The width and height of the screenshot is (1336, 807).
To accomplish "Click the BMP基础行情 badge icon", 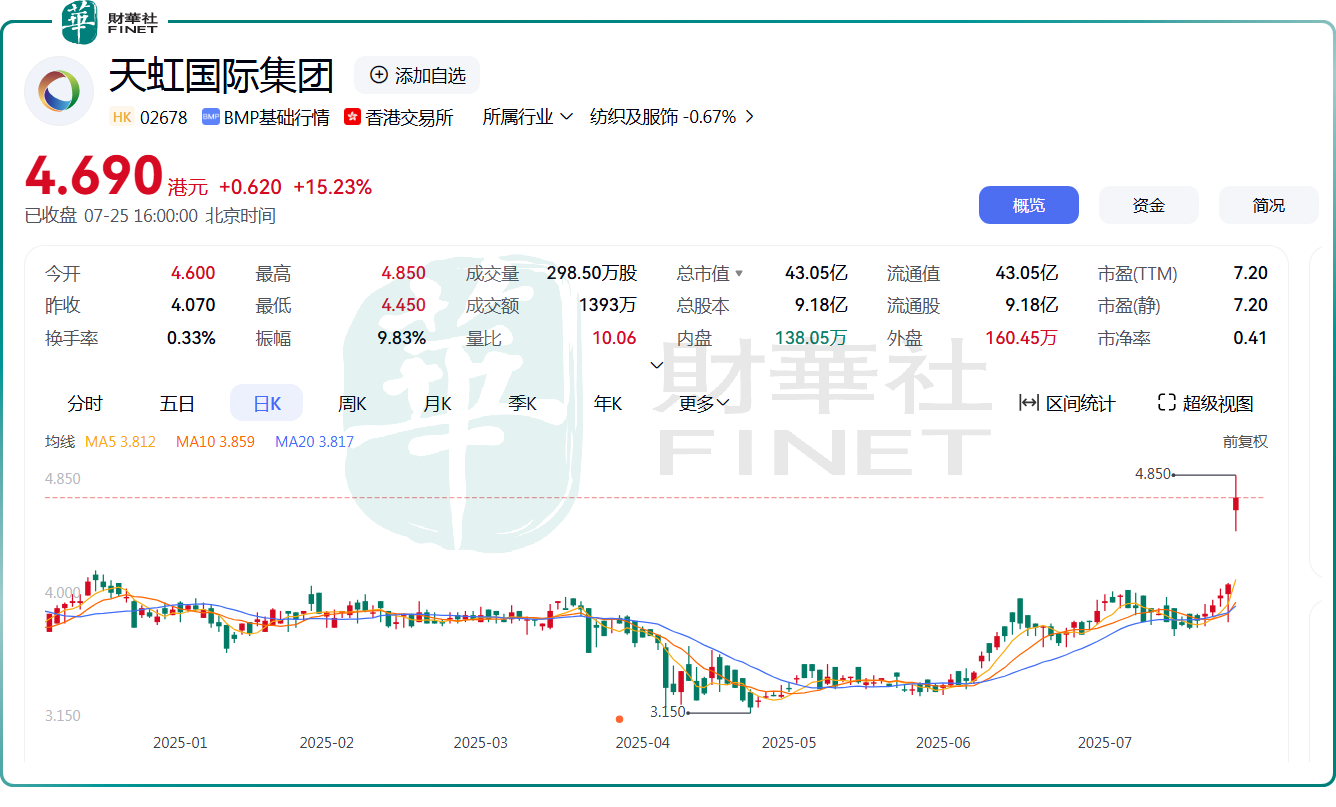I will click(x=210, y=117).
